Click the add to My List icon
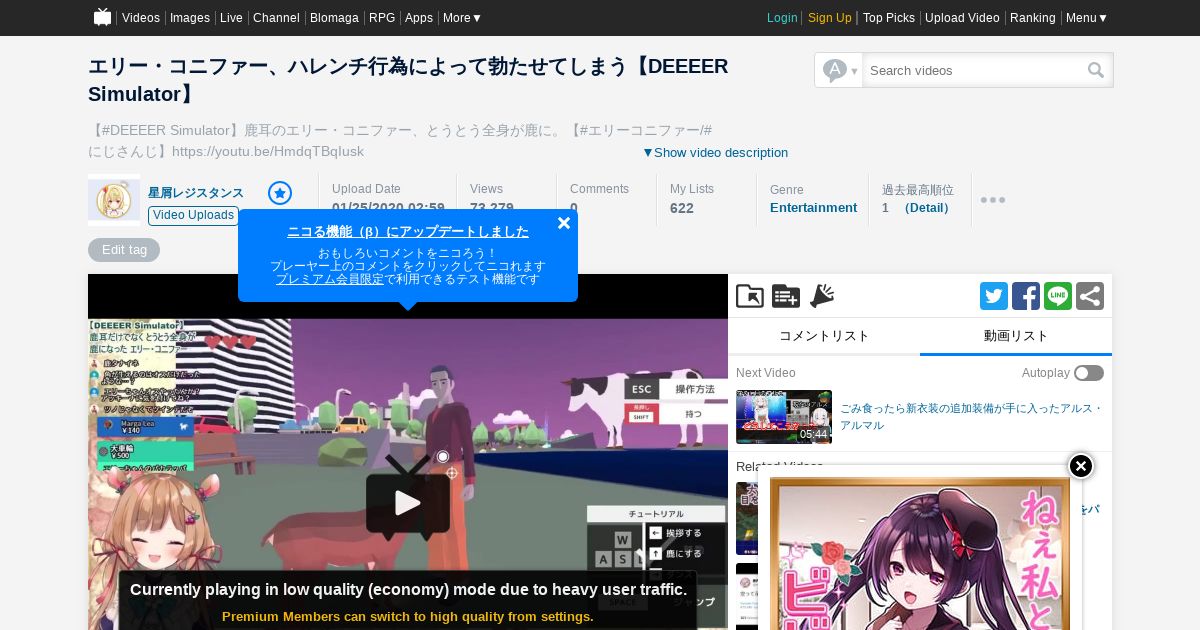Image resolution: width=1200 pixels, height=630 pixels. pyautogui.click(x=786, y=296)
